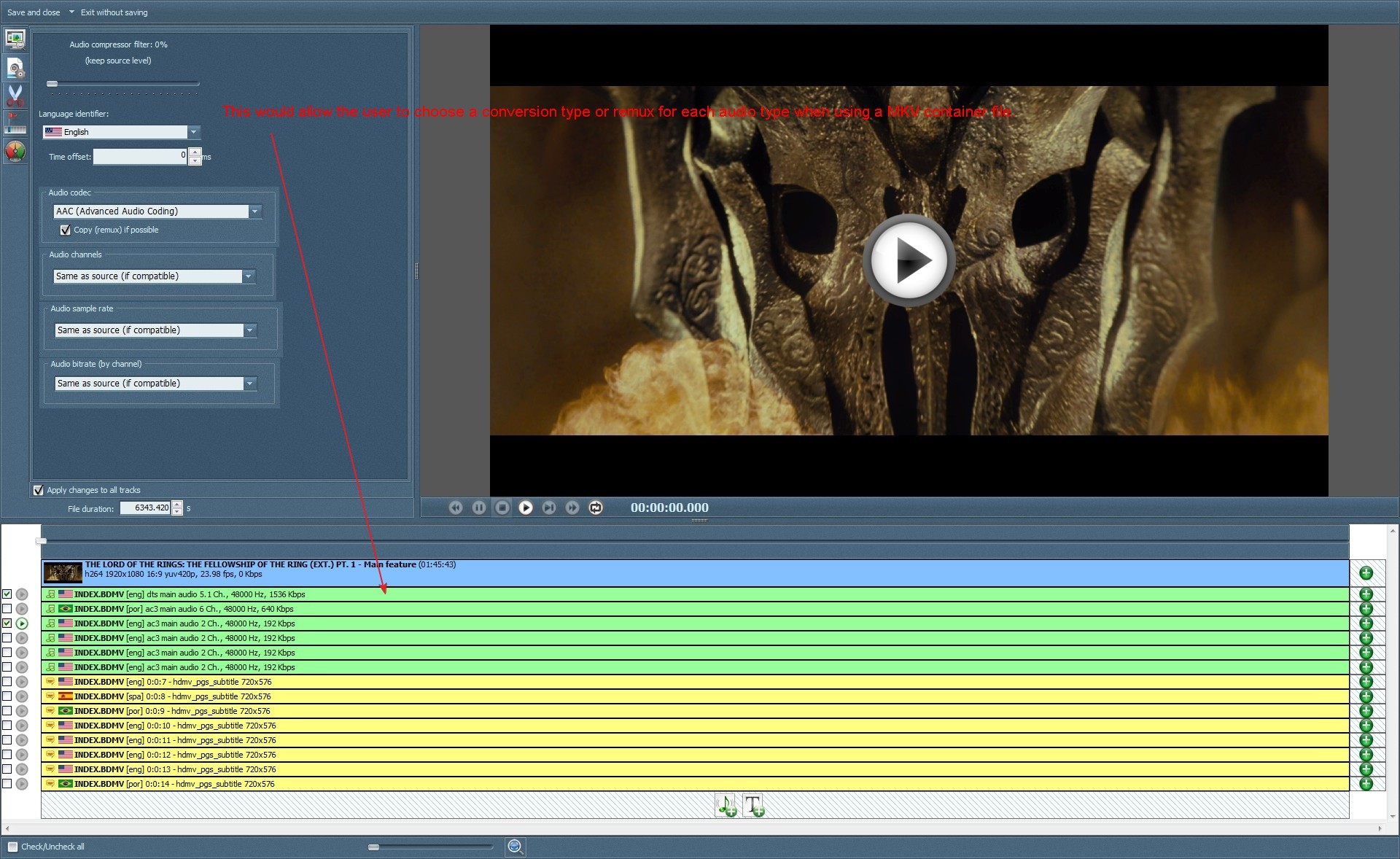Click the pause playback button
Image resolution: width=1400 pixels, height=859 pixels.
click(479, 508)
